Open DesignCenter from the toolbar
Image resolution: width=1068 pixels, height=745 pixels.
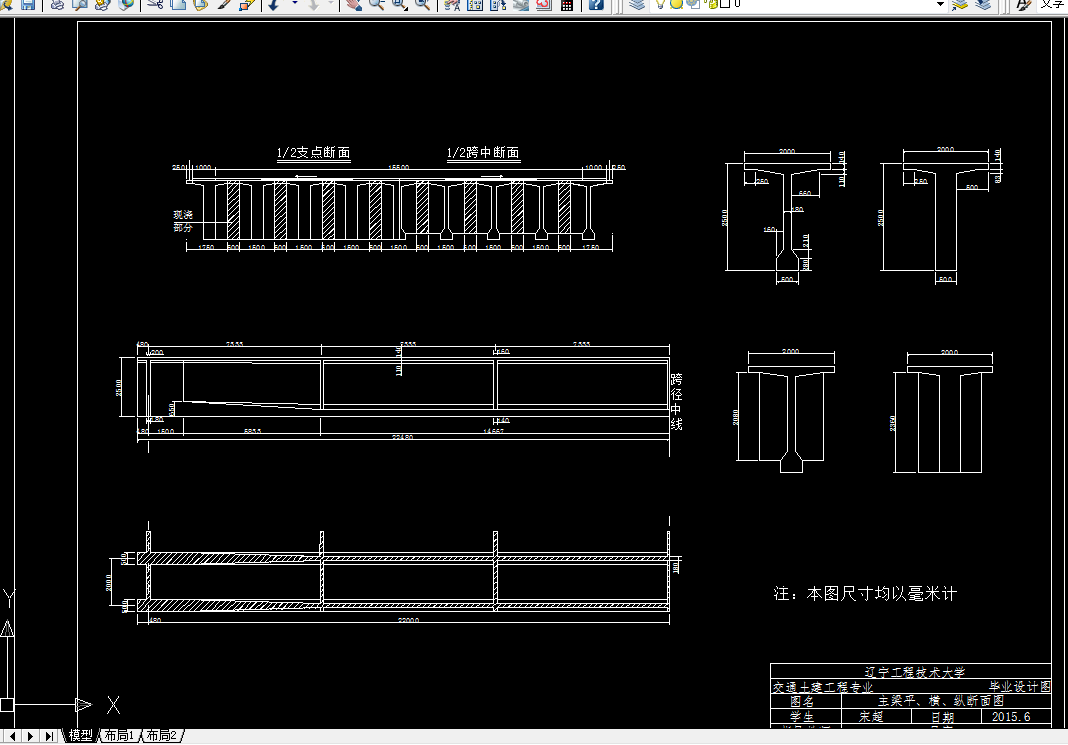475,5
